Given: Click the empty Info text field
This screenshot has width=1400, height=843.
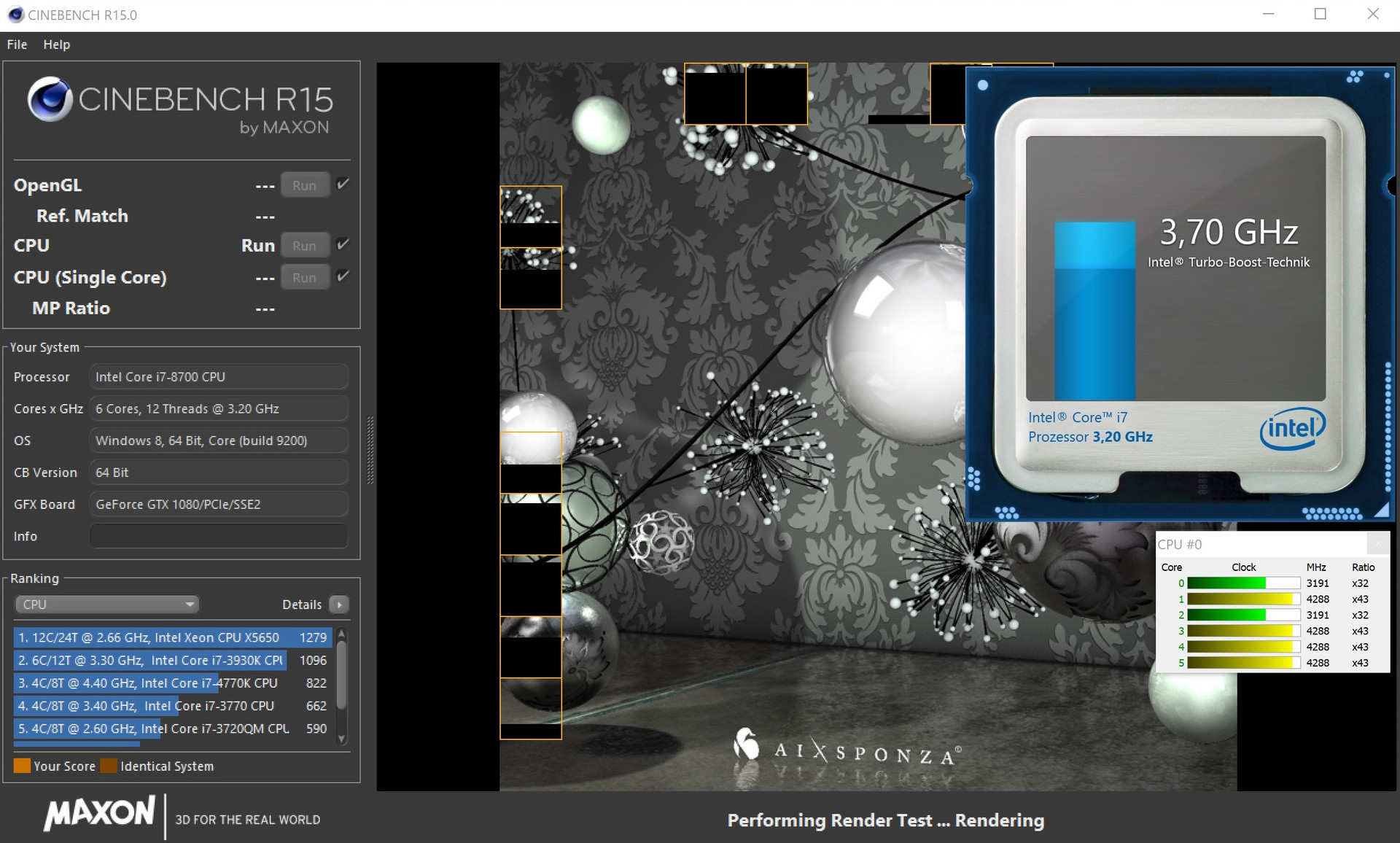Looking at the screenshot, I should pyautogui.click(x=219, y=536).
